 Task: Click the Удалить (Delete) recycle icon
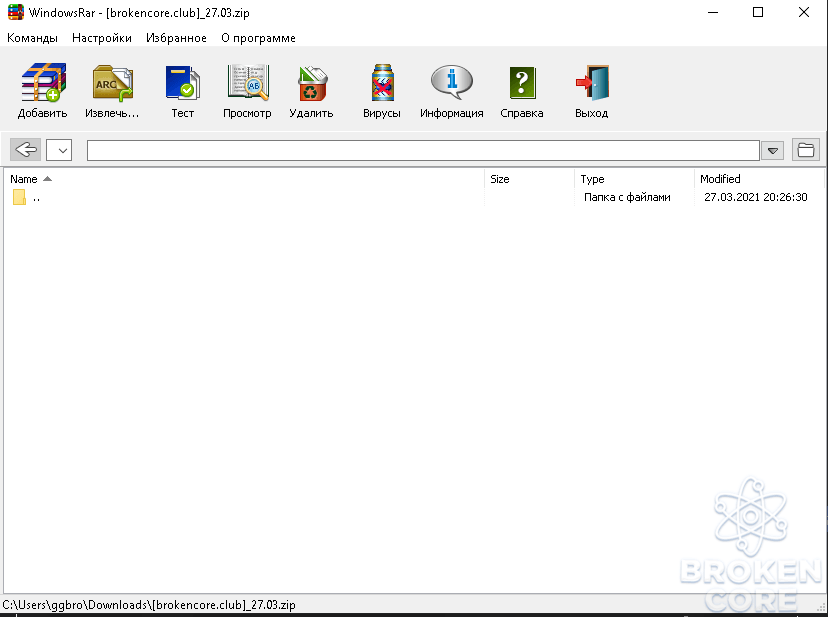pos(312,83)
